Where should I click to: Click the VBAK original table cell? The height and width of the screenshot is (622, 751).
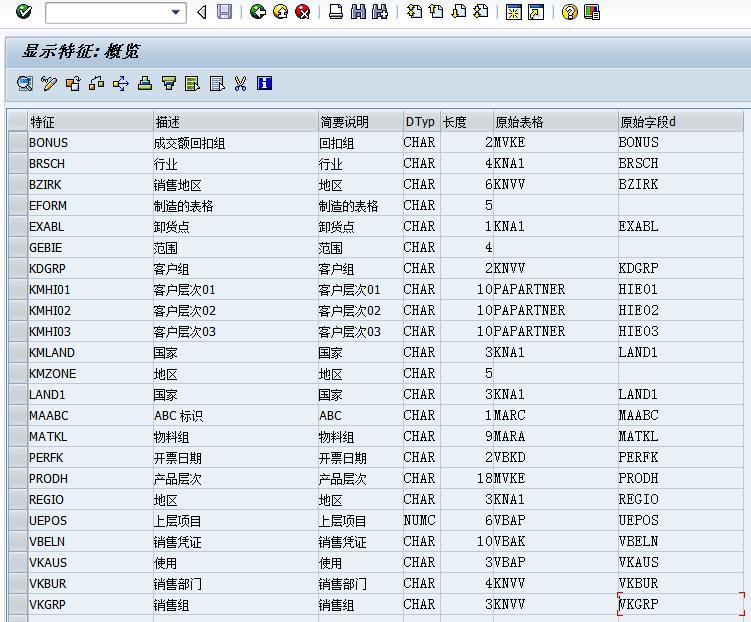click(x=556, y=542)
